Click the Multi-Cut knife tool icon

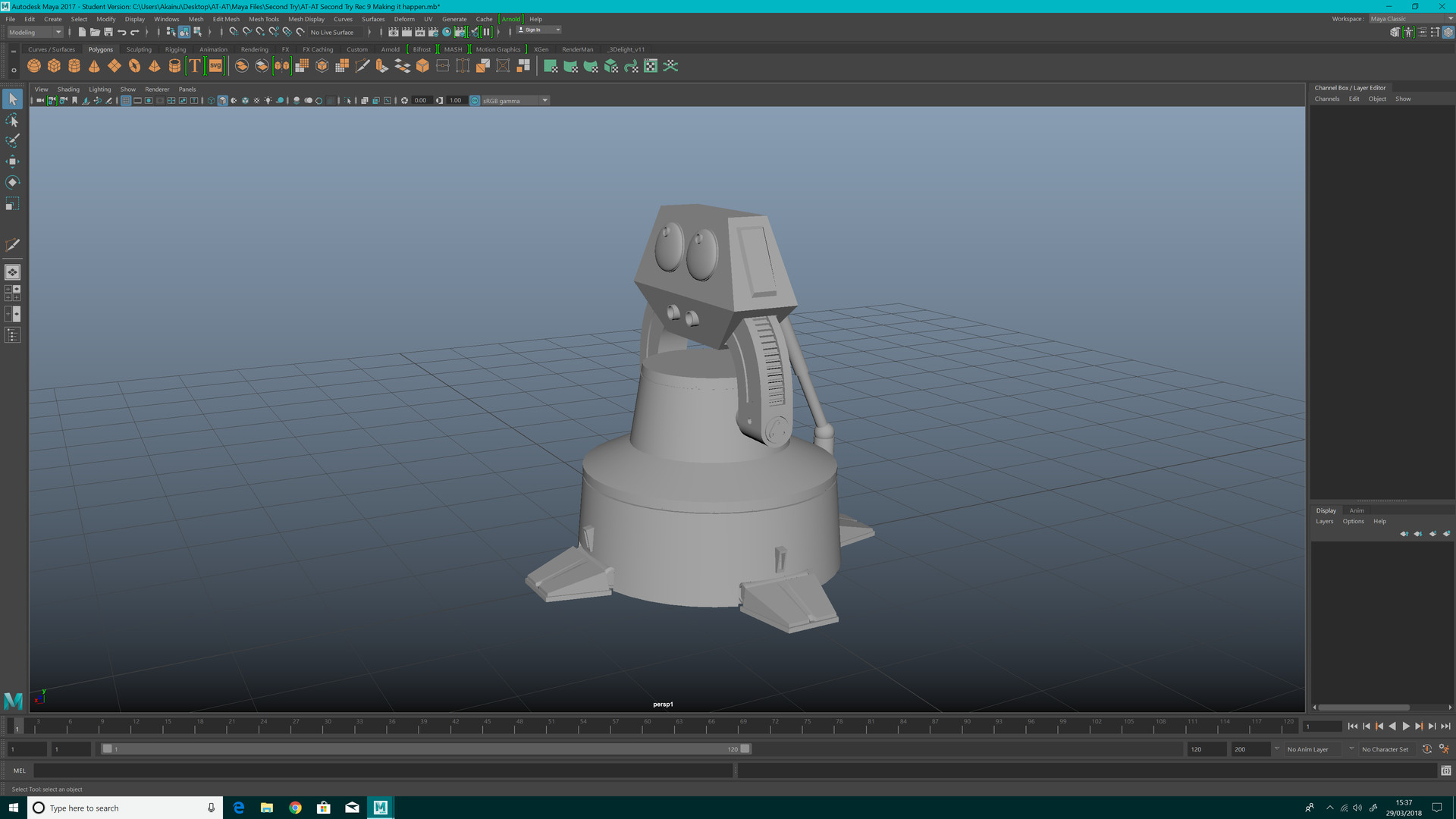click(362, 67)
